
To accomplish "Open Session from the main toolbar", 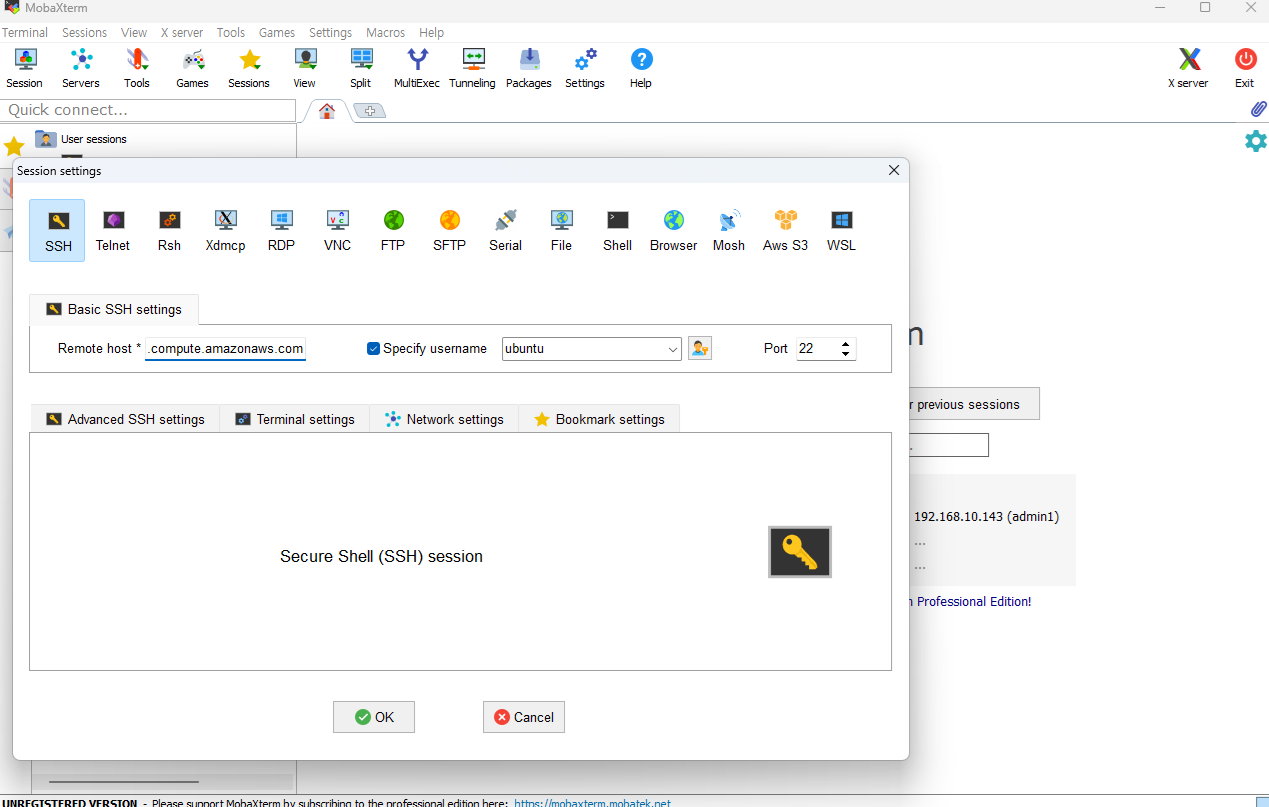I will click(x=25, y=68).
